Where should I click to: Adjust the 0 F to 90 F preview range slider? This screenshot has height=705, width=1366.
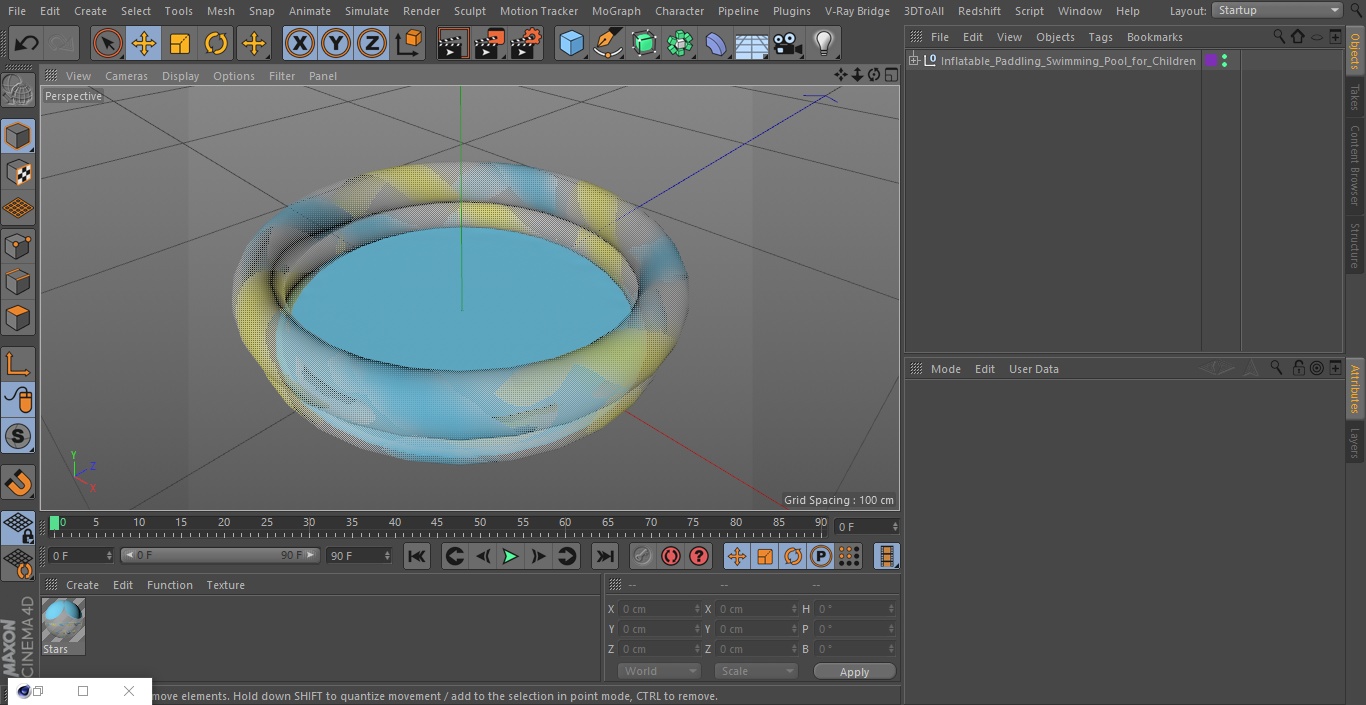(x=220, y=555)
